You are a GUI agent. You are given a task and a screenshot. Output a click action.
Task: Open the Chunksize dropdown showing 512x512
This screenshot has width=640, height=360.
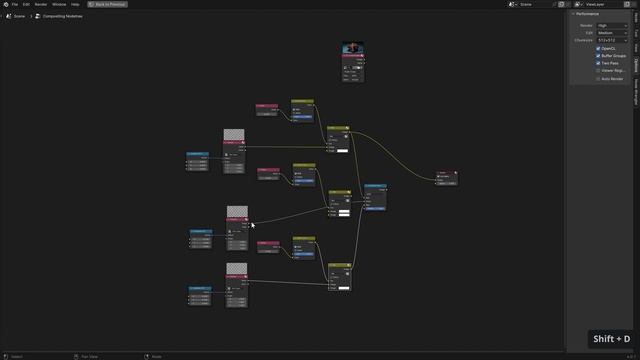point(612,40)
